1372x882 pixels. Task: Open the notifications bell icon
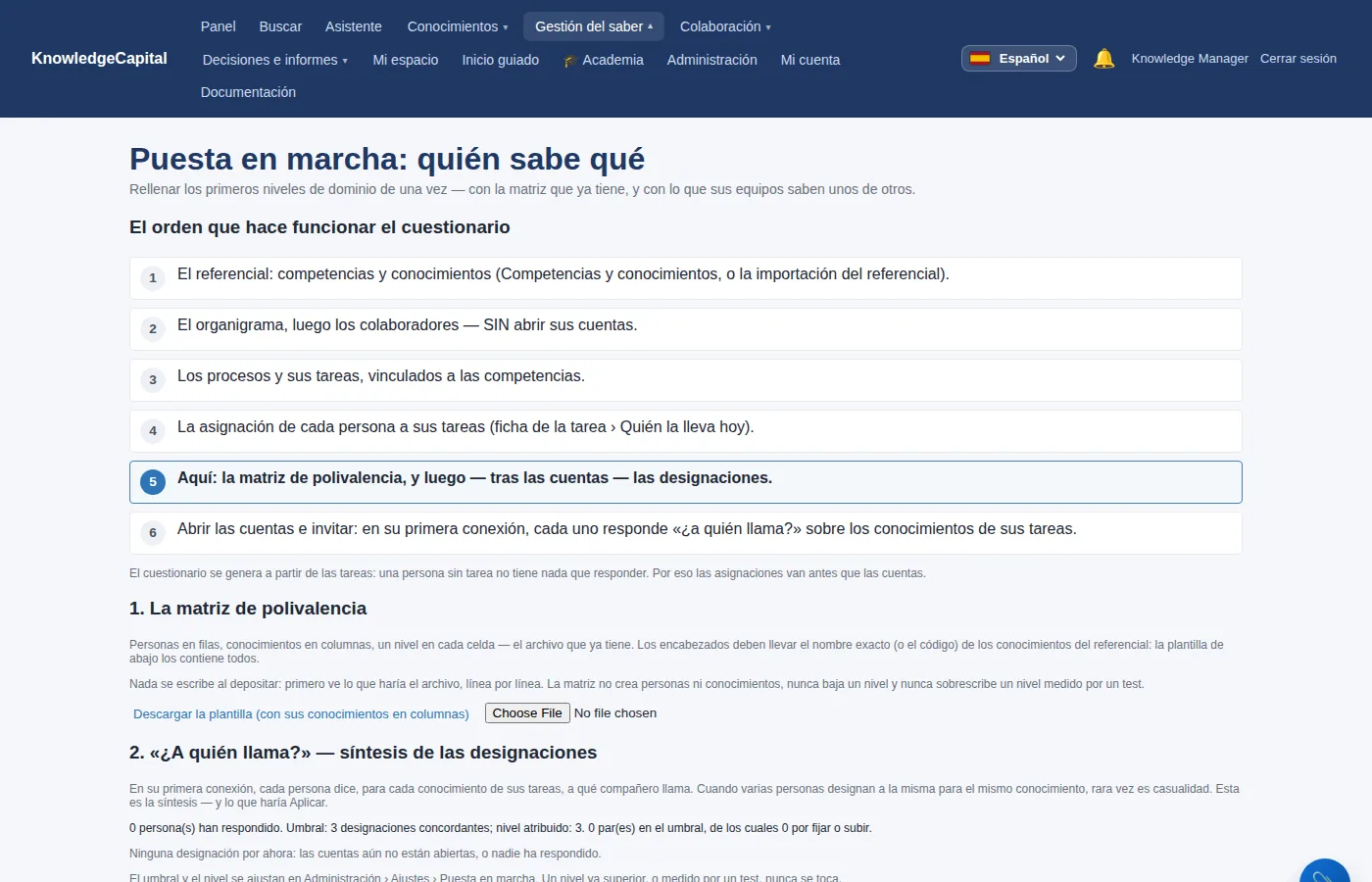point(1103,59)
